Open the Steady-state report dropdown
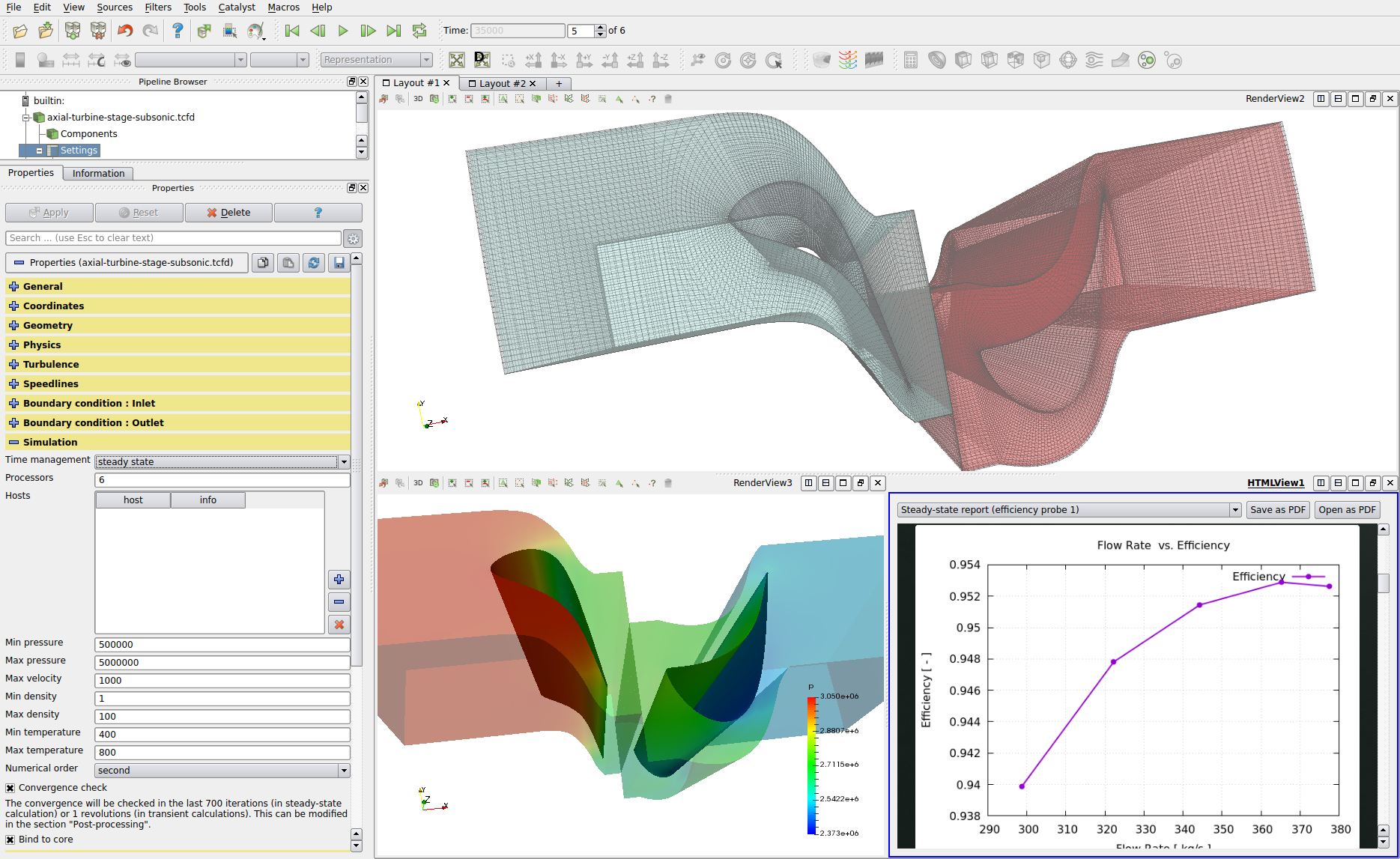 tap(1069, 510)
